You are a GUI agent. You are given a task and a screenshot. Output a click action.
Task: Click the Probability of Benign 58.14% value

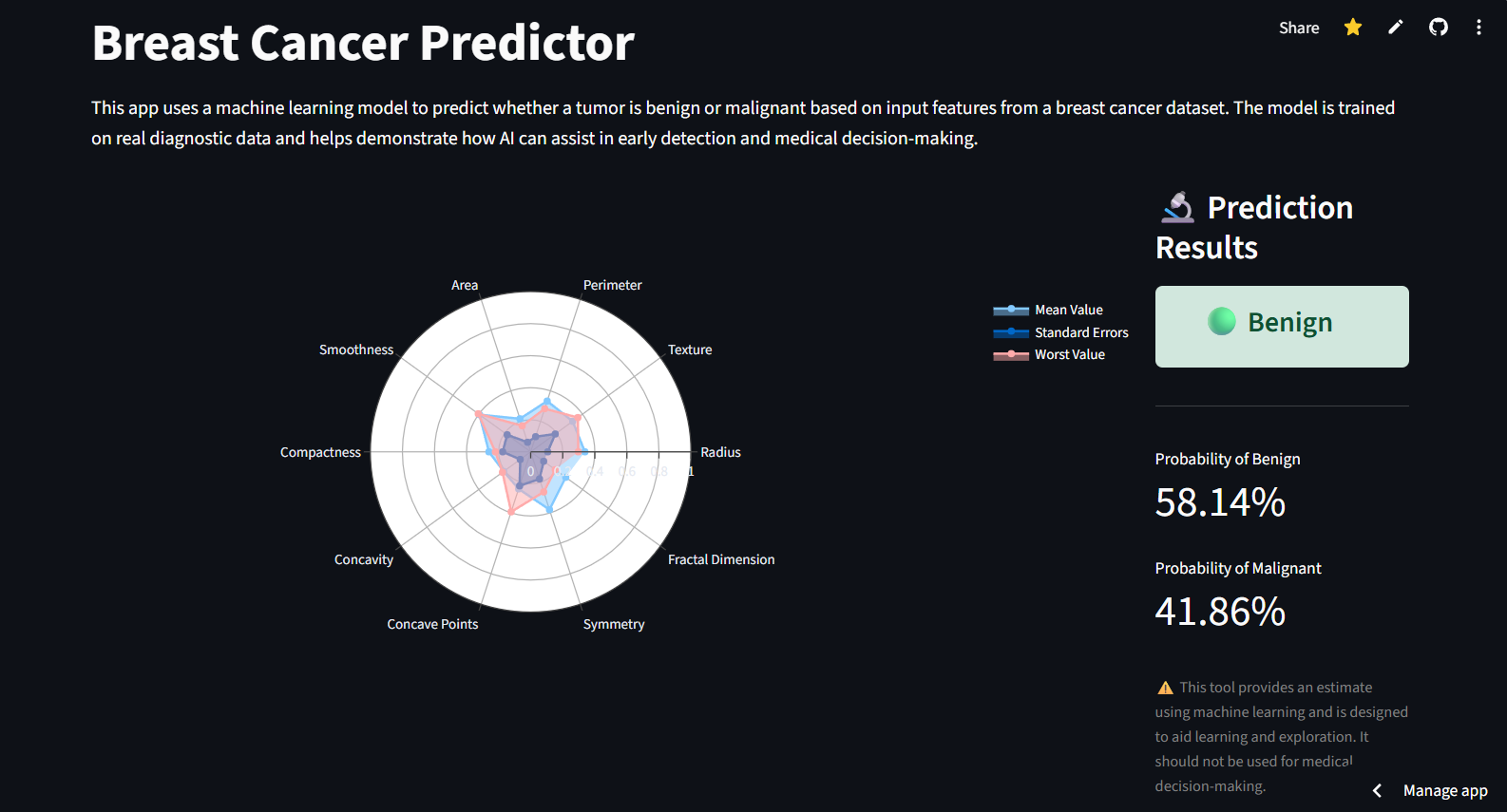(x=1220, y=501)
